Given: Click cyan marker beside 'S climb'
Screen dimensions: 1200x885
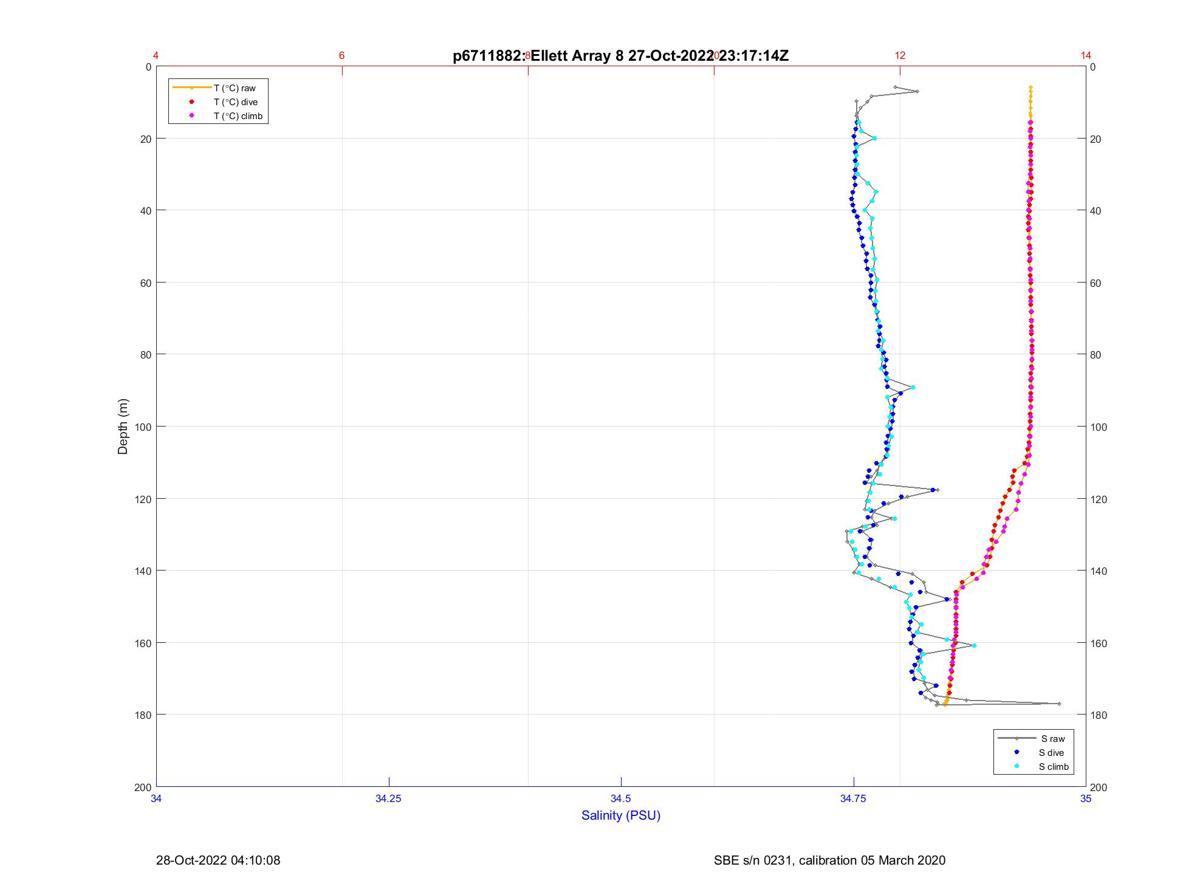Looking at the screenshot, I should point(1017,767).
